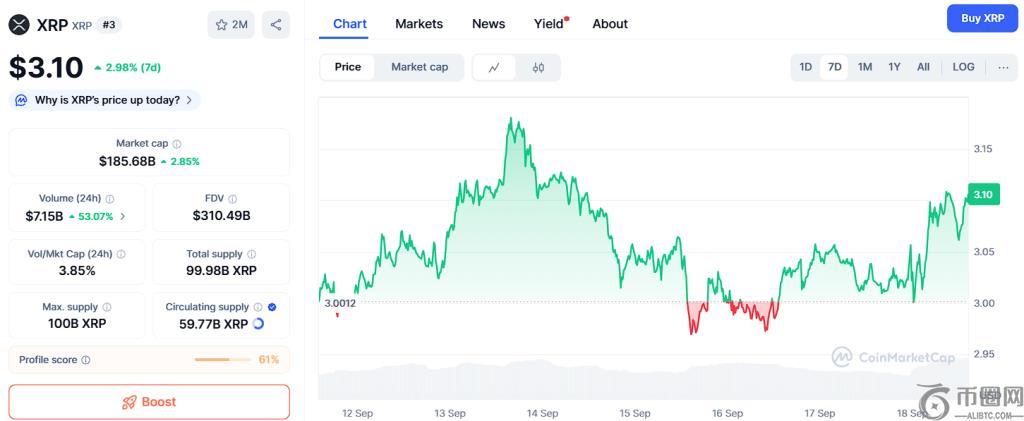This screenshot has width=1024, height=421.
Task: Expand Why is XRP's price up today
Action: (x=105, y=100)
